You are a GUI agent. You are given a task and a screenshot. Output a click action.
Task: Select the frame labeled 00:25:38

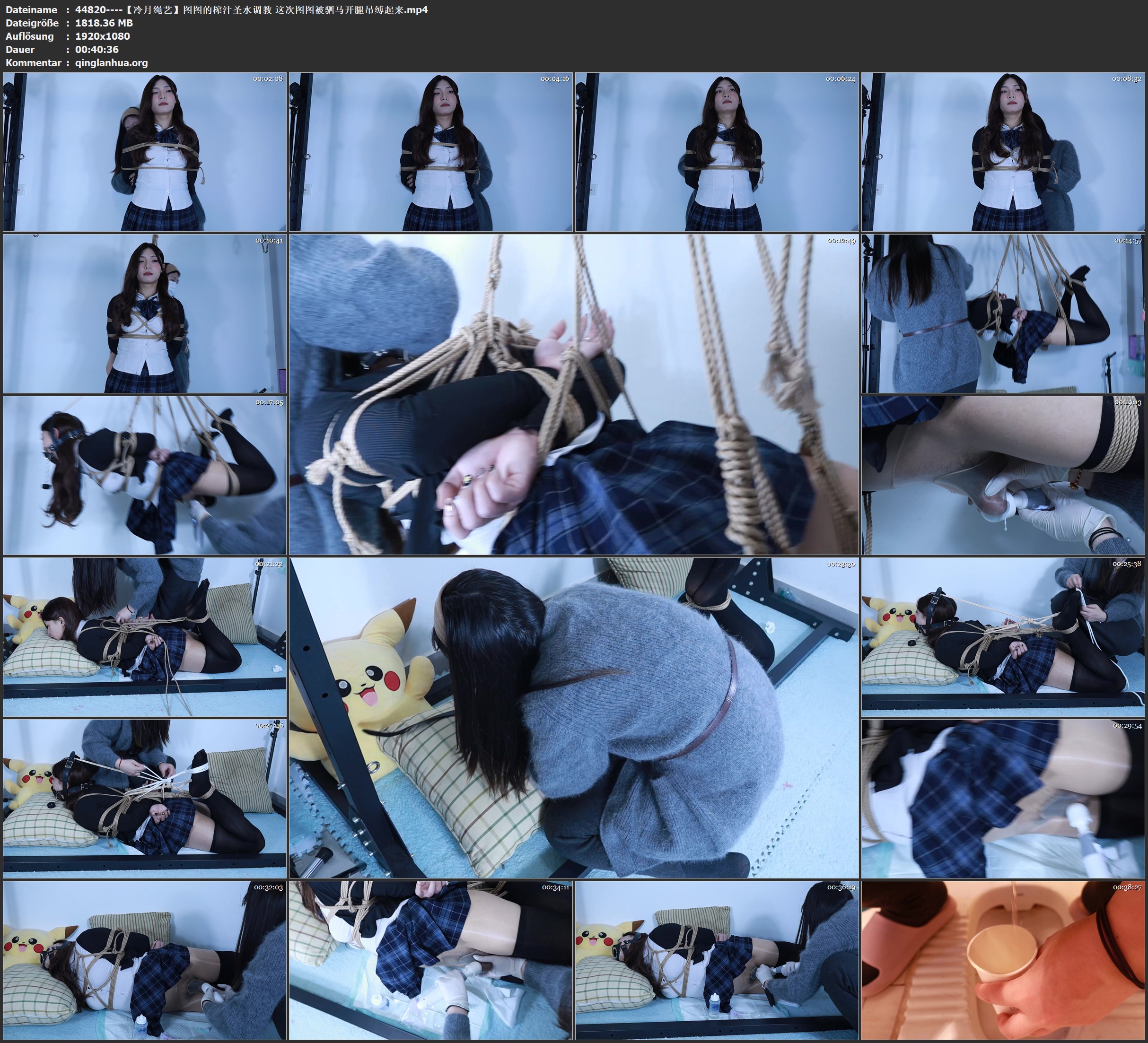(x=1003, y=637)
